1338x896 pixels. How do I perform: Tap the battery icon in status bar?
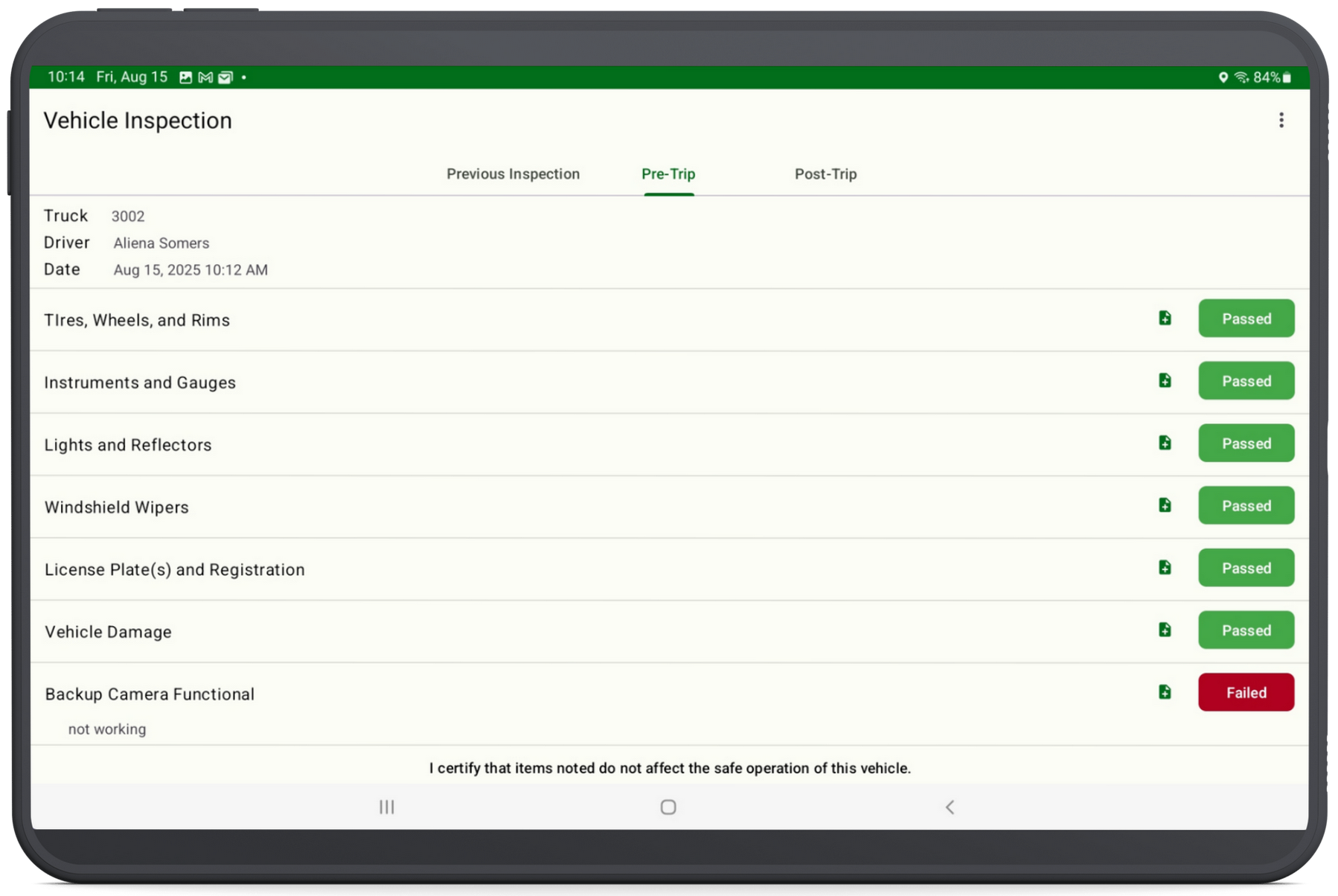[x=1287, y=77]
